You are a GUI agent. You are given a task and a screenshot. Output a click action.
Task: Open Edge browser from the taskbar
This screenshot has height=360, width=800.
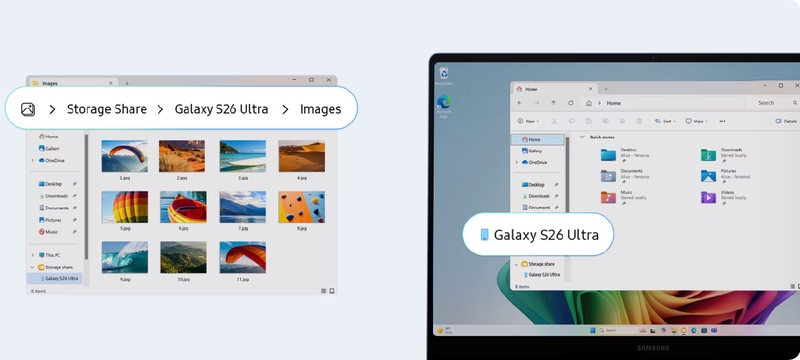point(694,330)
